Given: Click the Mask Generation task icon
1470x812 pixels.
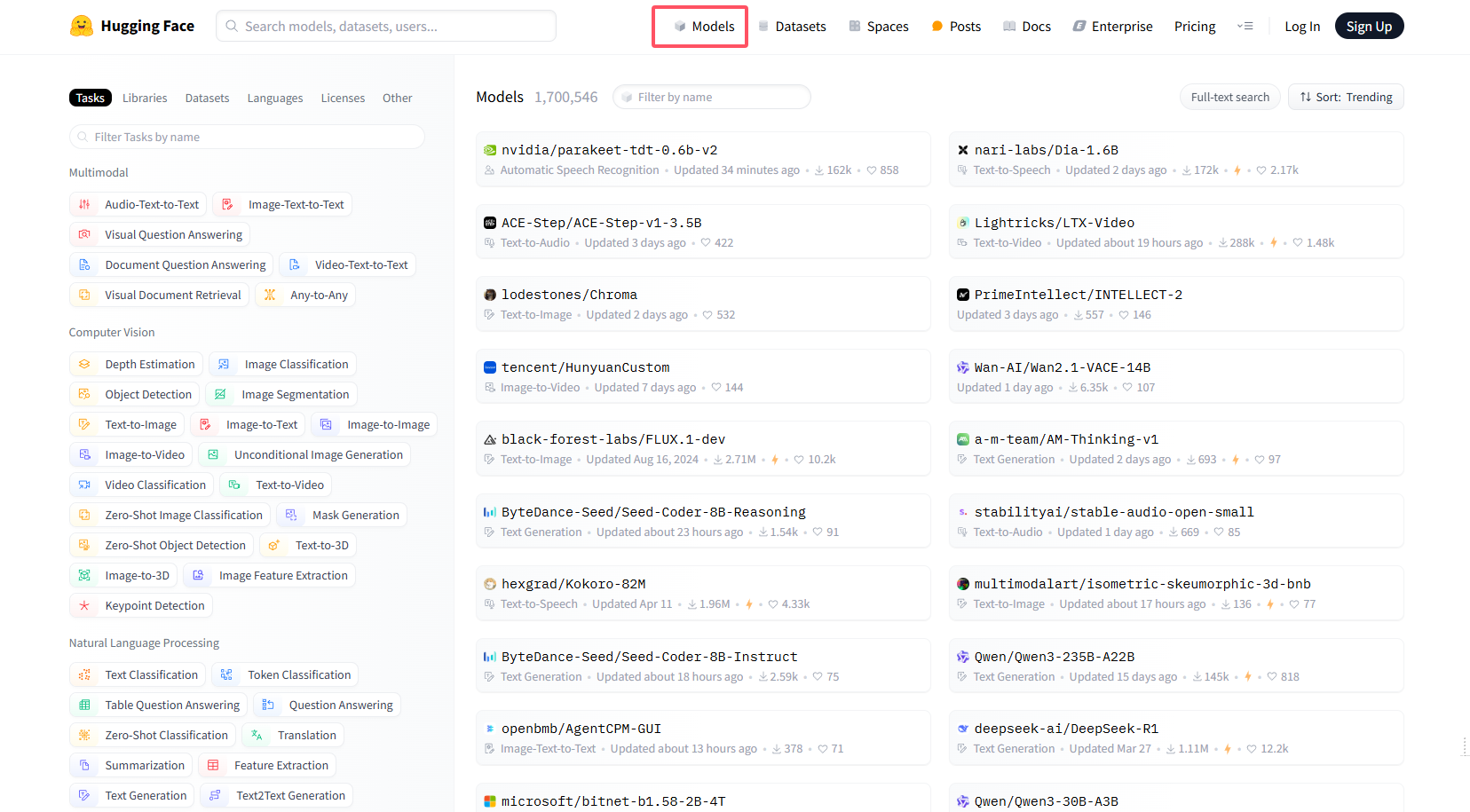Looking at the screenshot, I should (291, 515).
